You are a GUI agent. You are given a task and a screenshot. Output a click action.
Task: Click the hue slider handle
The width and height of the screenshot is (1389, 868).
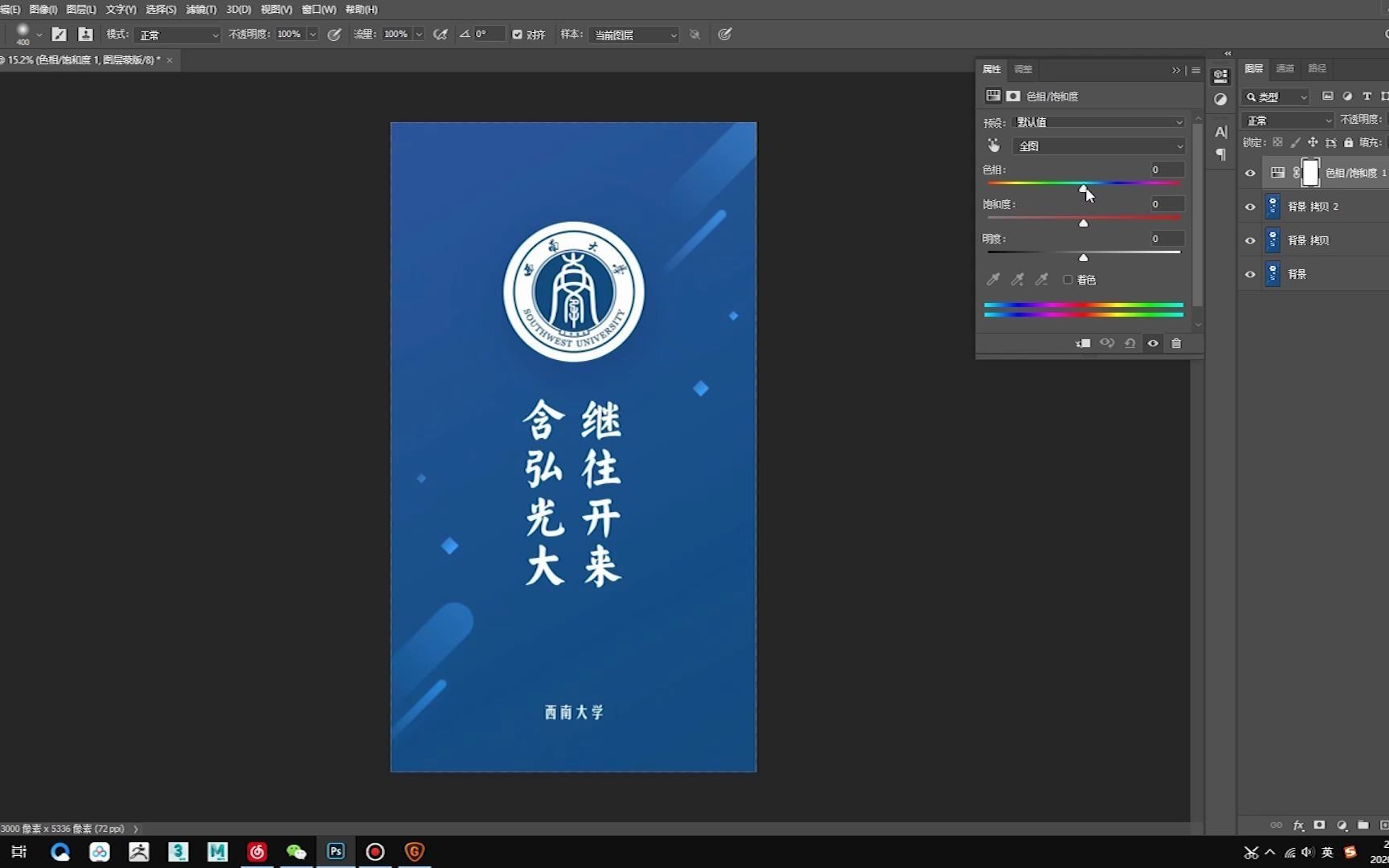coord(1083,189)
